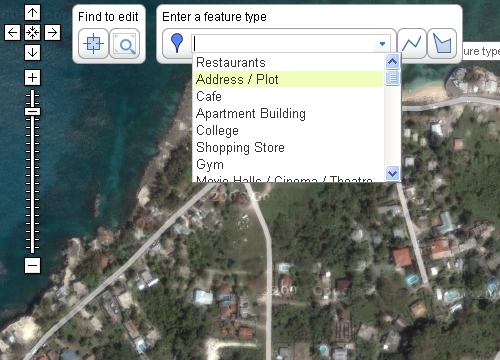Pan the map down with the arrow

point(32,53)
